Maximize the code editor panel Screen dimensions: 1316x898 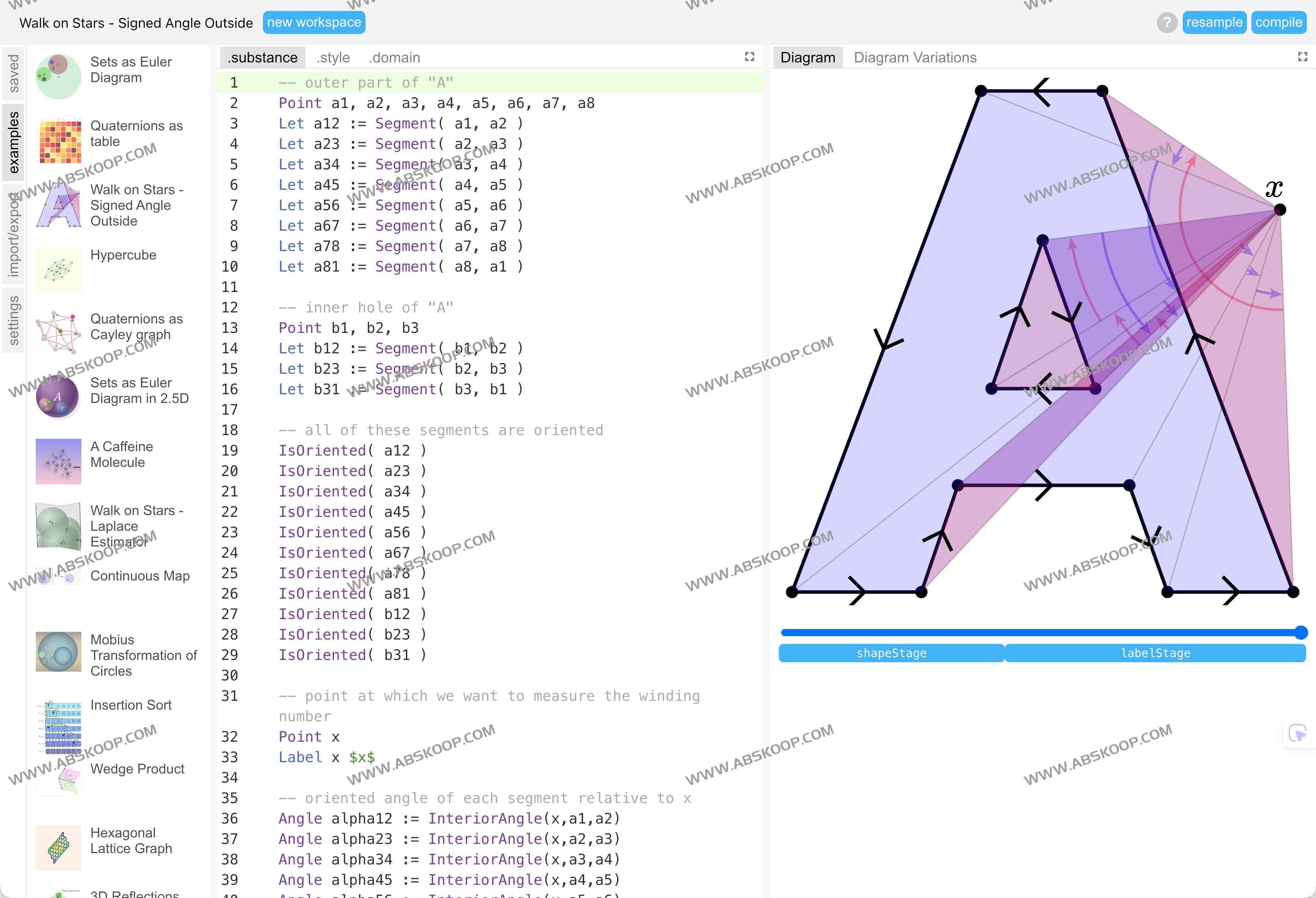749,57
